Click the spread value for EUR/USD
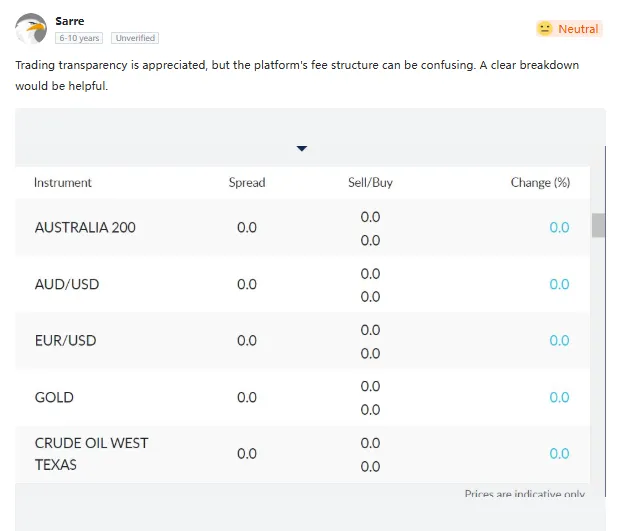 pyautogui.click(x=247, y=341)
